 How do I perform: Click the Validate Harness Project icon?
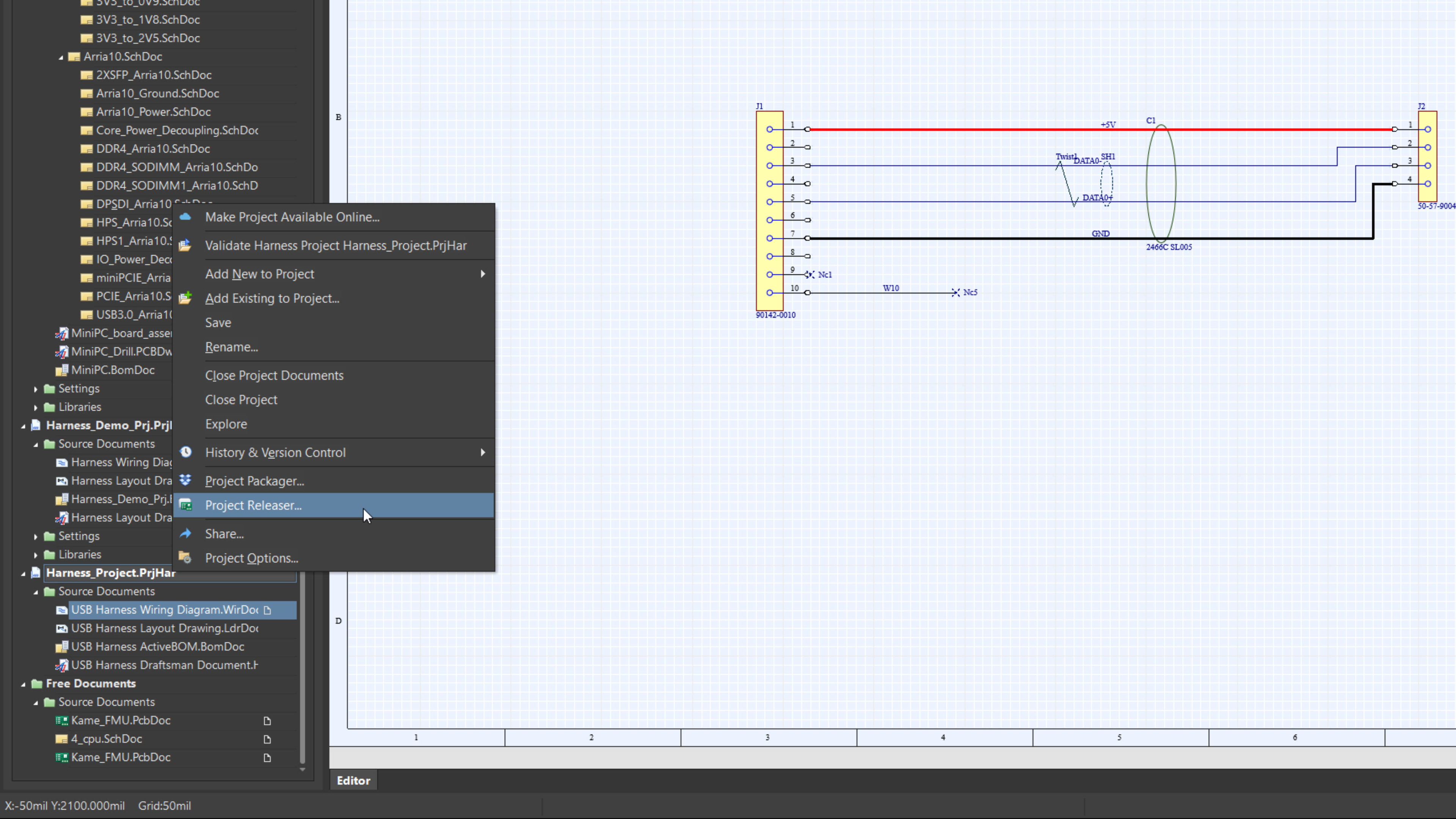[x=186, y=245]
